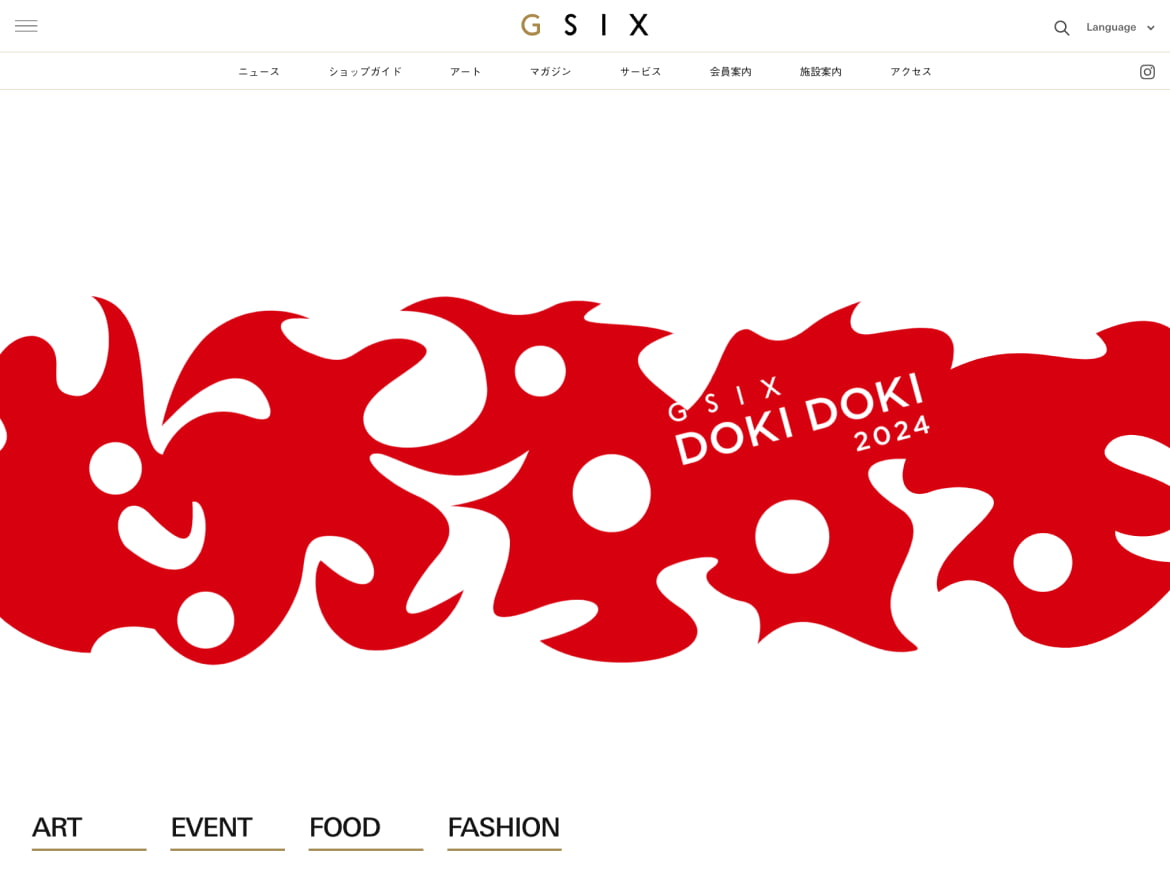Open the ショップガイド menu item
Viewport: 1170px width, 870px height.
[x=365, y=72]
